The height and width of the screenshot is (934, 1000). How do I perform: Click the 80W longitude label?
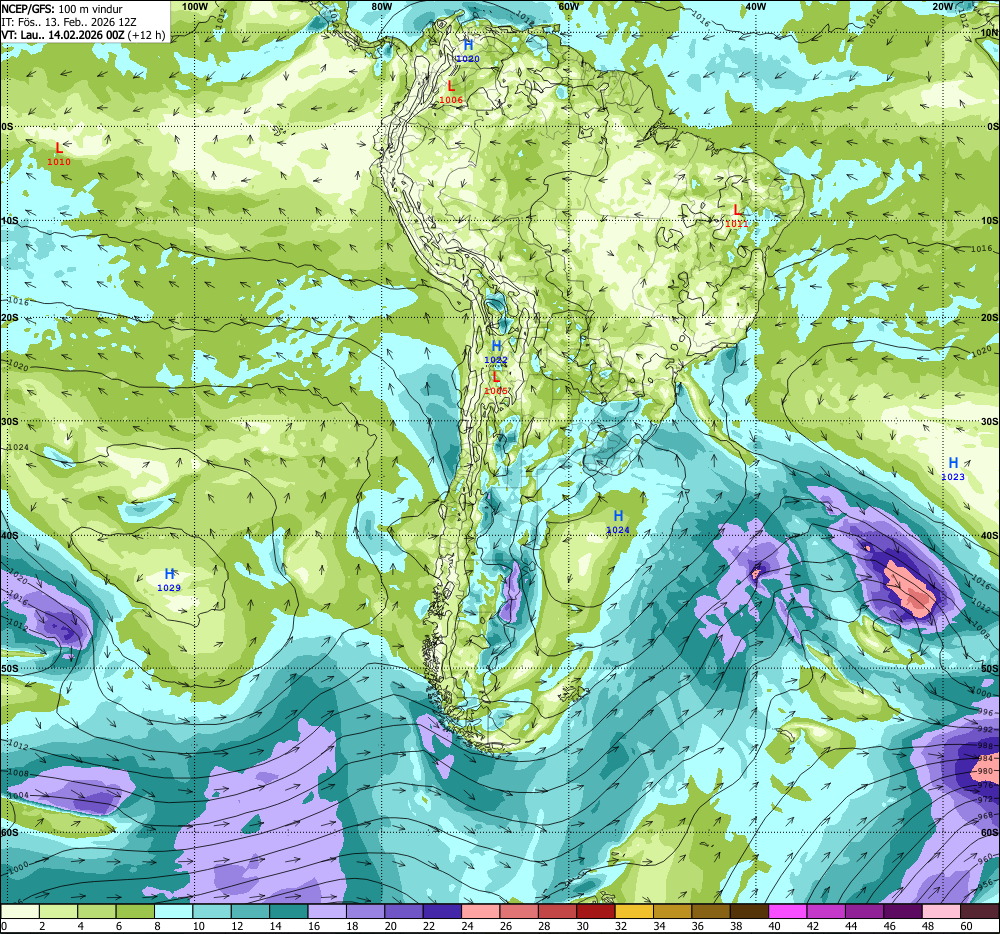pos(381,6)
